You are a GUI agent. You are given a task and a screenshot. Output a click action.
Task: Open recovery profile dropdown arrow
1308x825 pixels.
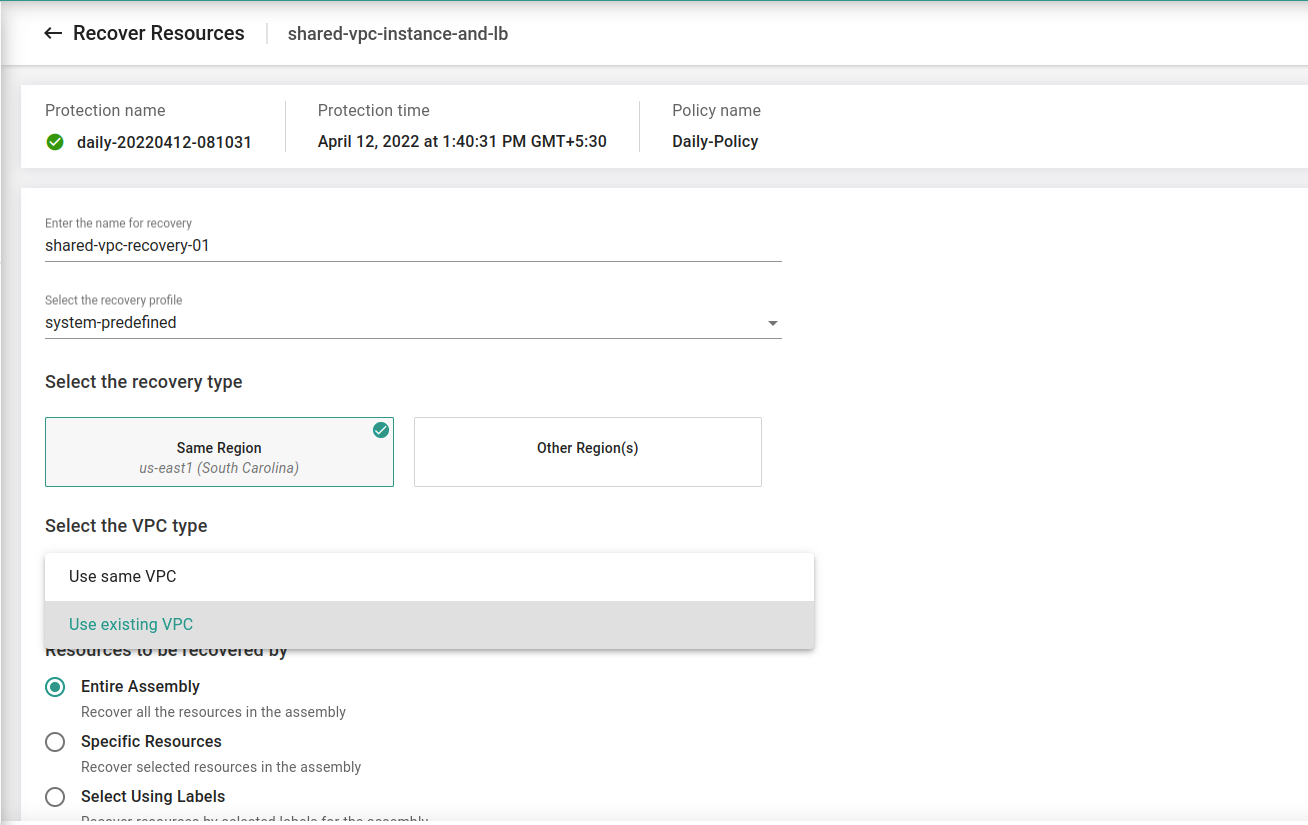tap(772, 324)
